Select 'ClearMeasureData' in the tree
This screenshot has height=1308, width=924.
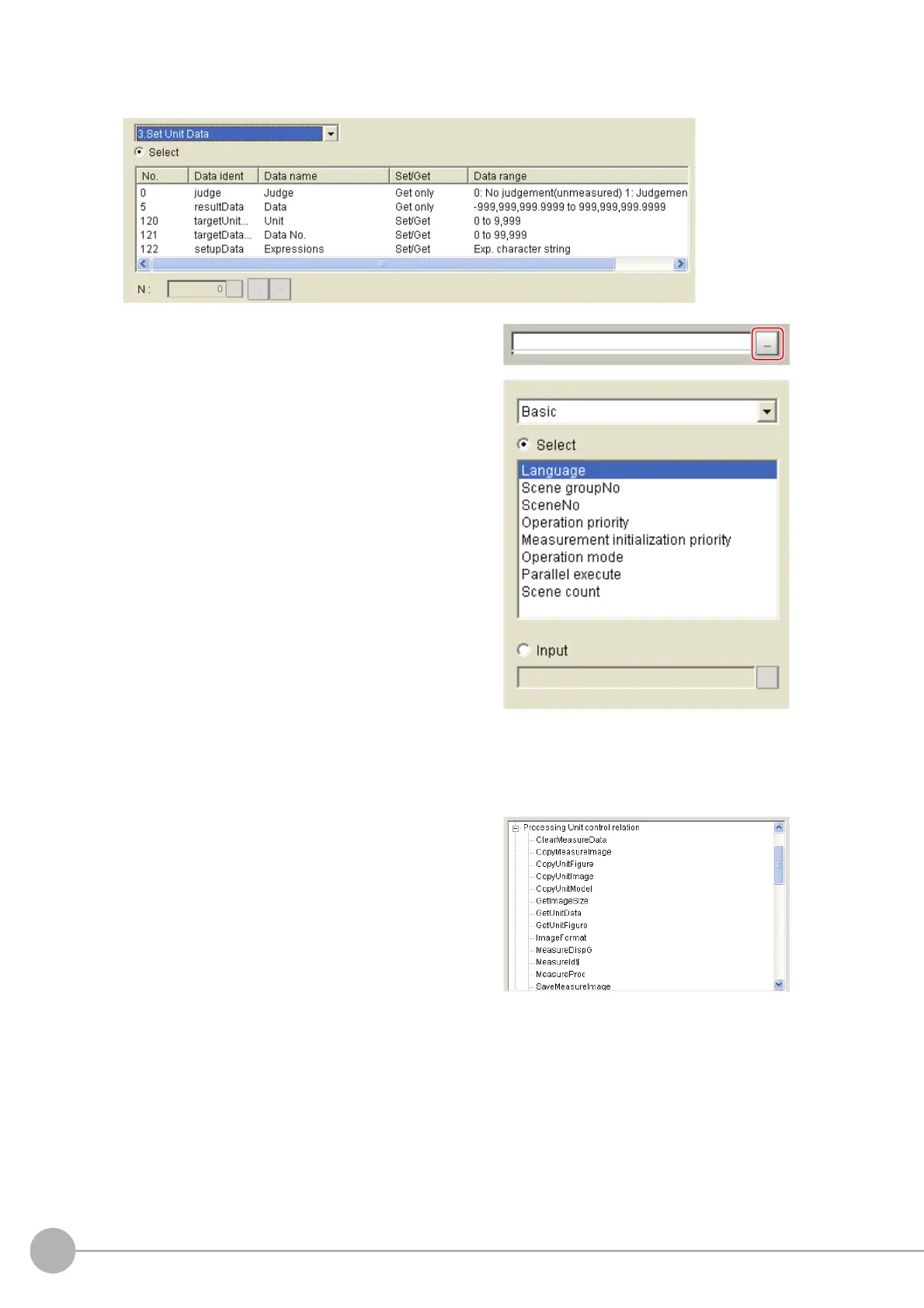571,840
